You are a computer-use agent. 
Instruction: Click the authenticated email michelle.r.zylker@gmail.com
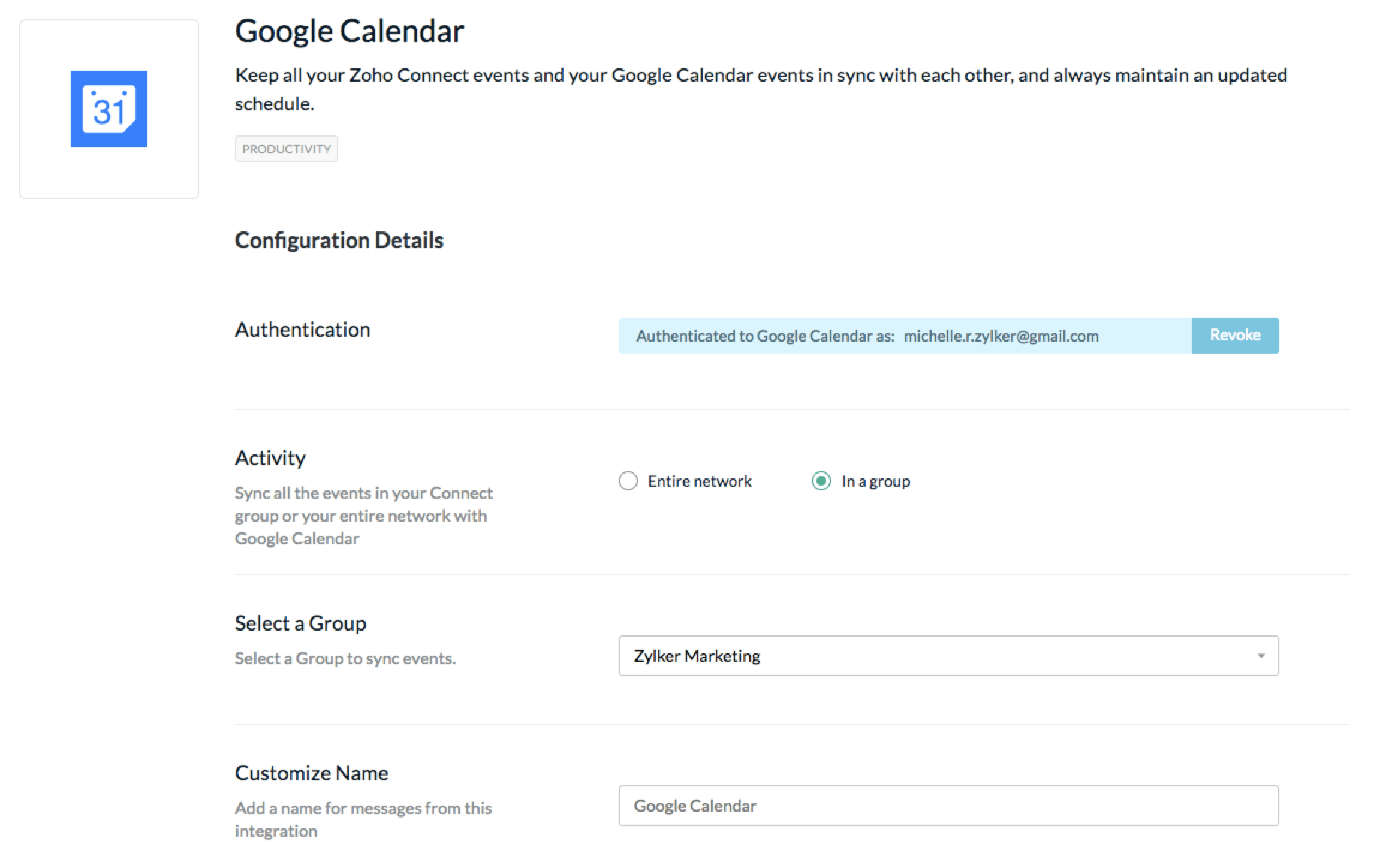[x=1001, y=336]
